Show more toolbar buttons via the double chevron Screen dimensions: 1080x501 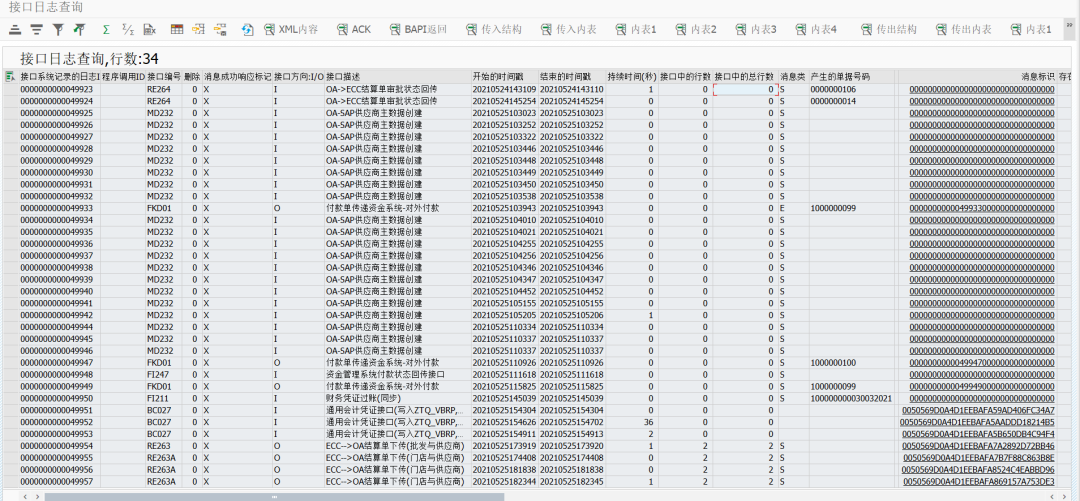click(1070, 25)
